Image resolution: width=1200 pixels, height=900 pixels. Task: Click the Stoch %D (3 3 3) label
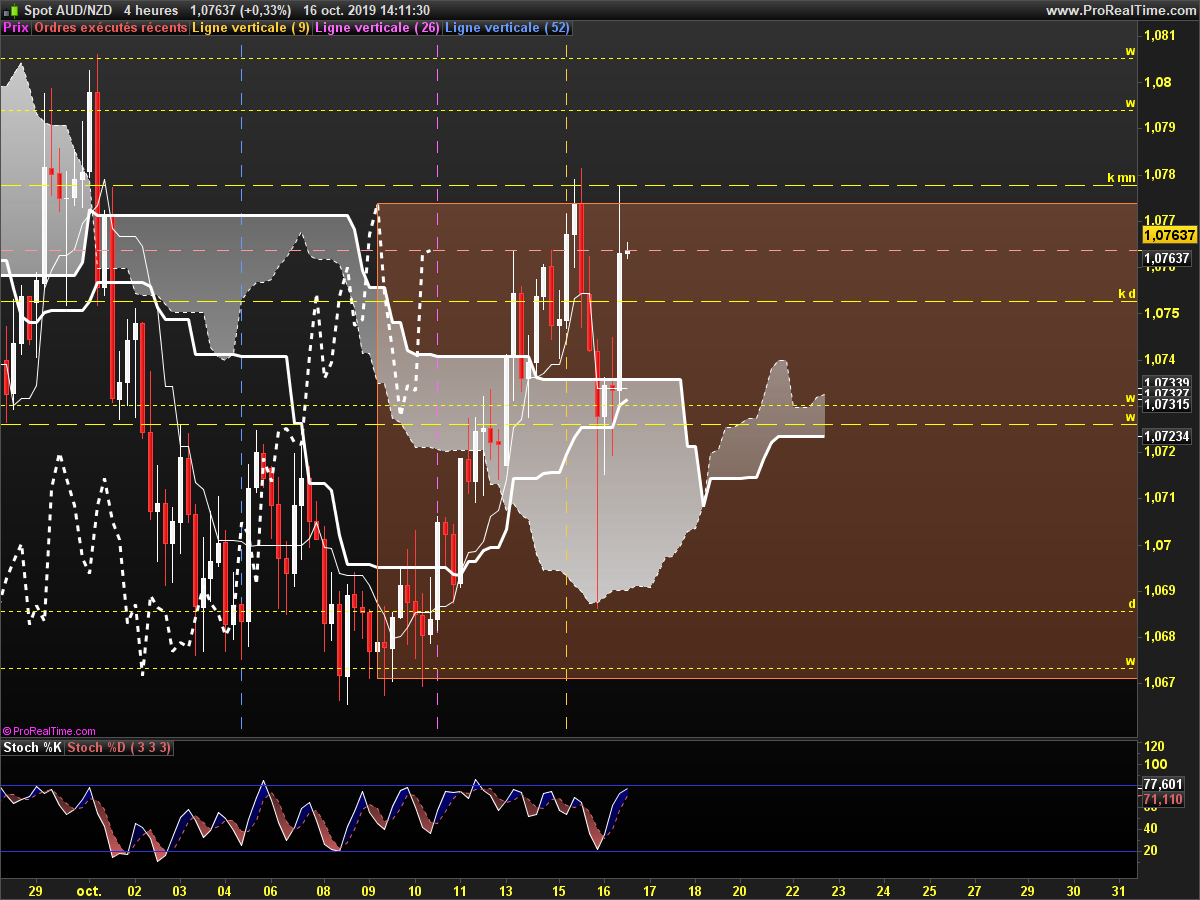click(119, 748)
